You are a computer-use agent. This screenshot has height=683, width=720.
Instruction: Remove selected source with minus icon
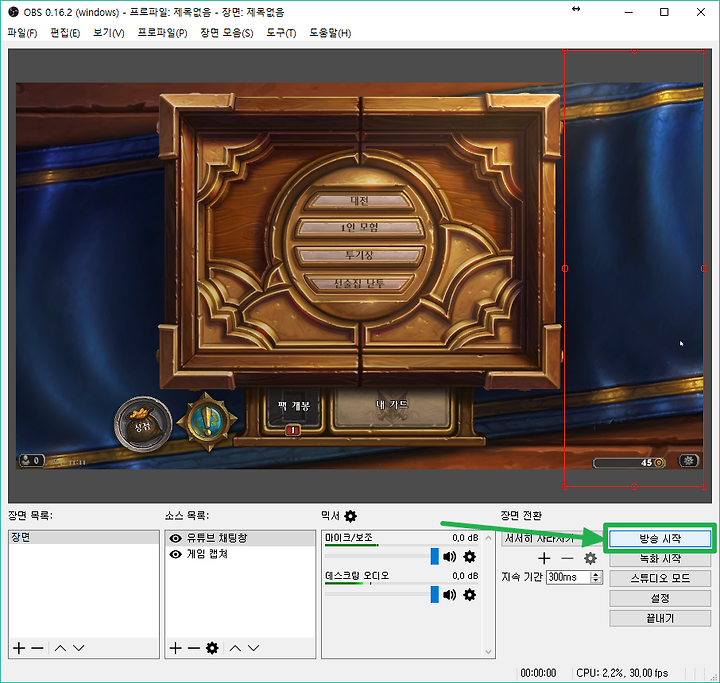pyautogui.click(x=194, y=648)
